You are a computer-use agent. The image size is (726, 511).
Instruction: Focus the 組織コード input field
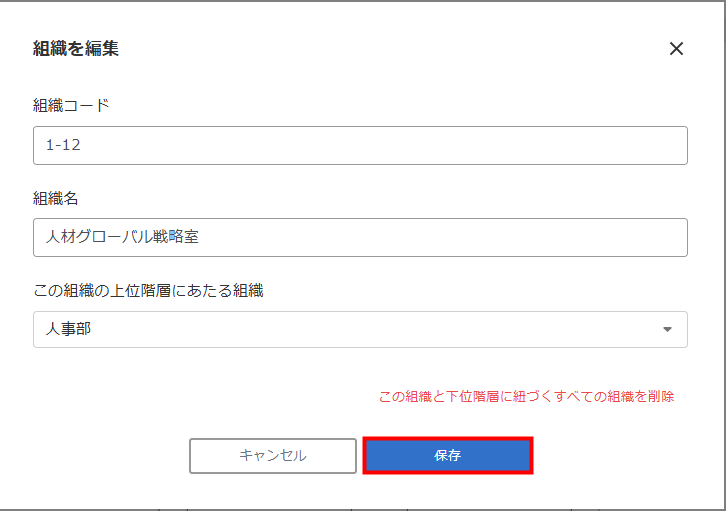coord(360,145)
